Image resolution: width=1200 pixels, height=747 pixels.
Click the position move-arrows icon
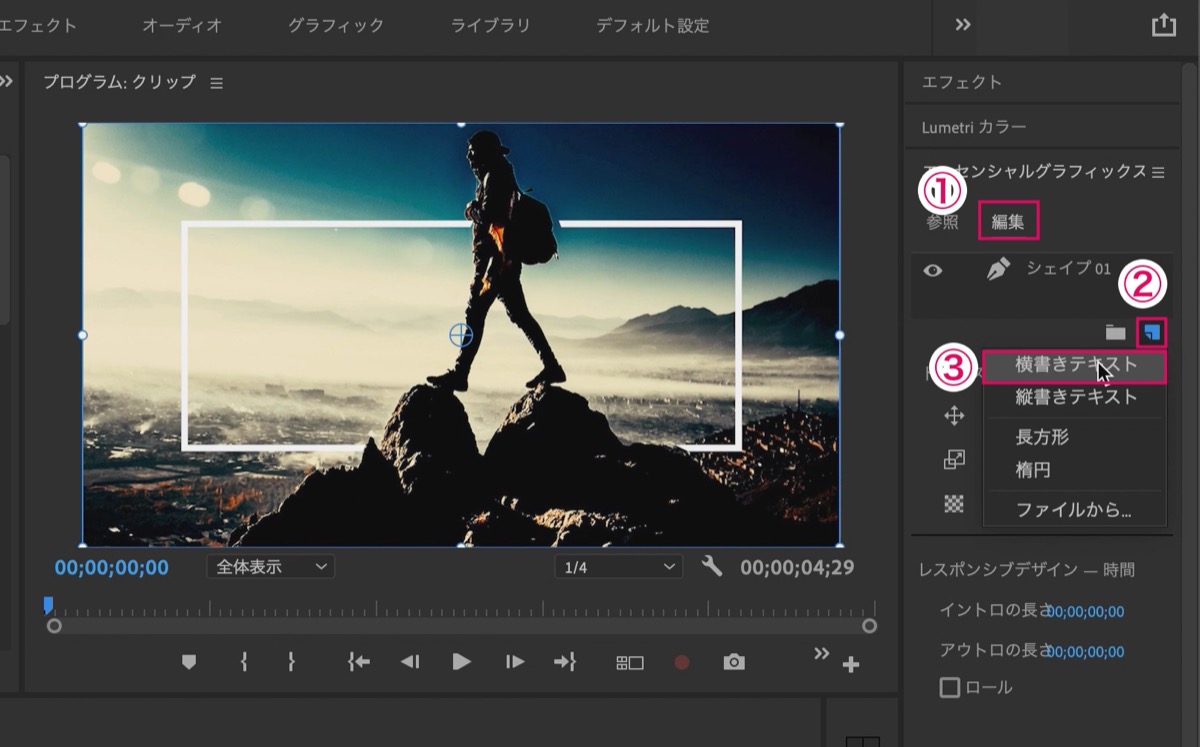[955, 416]
